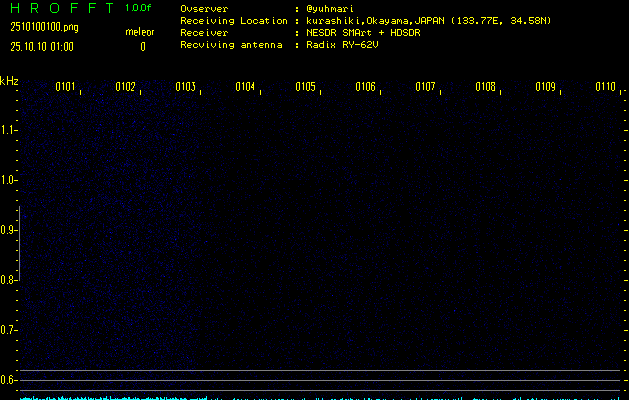This screenshot has width=629, height=400.
Task: Click the Receiver label
Action: pyautogui.click(x=204, y=32)
